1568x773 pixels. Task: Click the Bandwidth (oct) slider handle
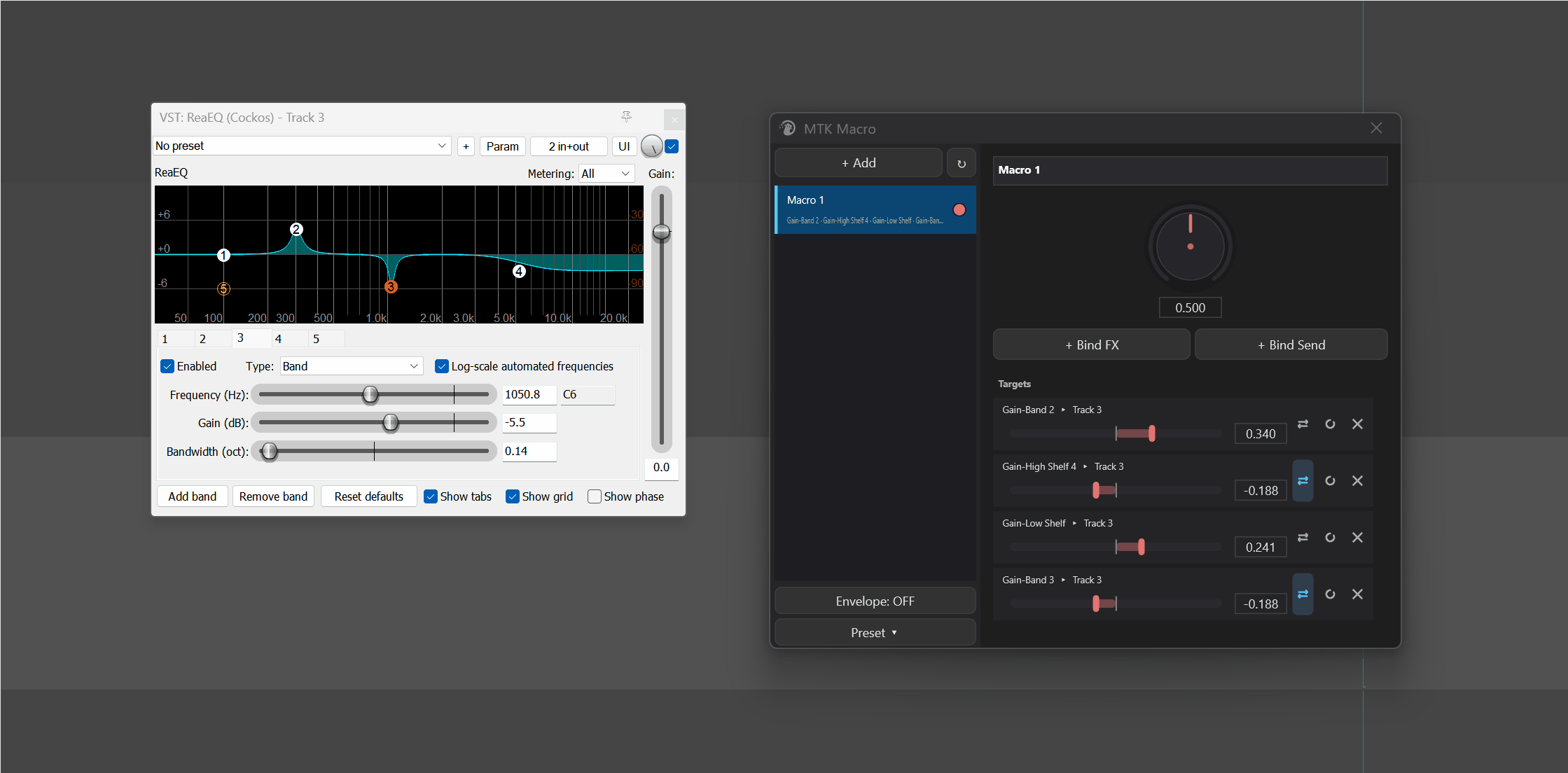269,452
